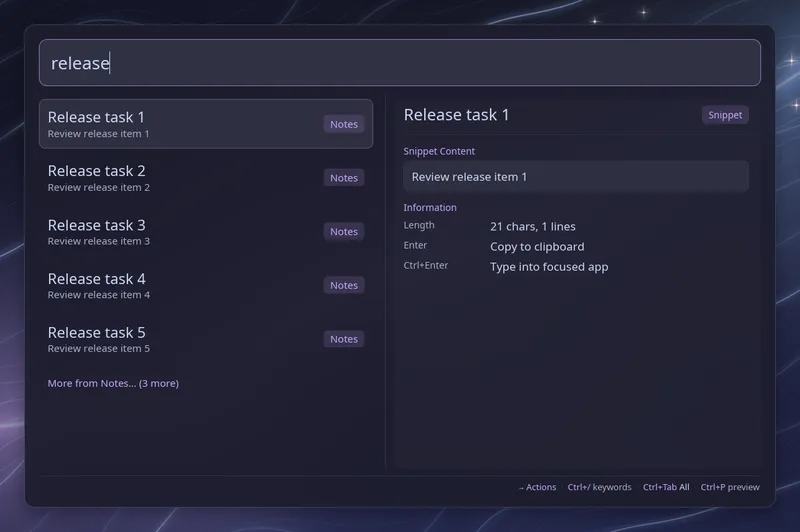Screen dimensions: 800x532
Task: Click subtitle "Review release item 4"
Action: pos(99,294)
